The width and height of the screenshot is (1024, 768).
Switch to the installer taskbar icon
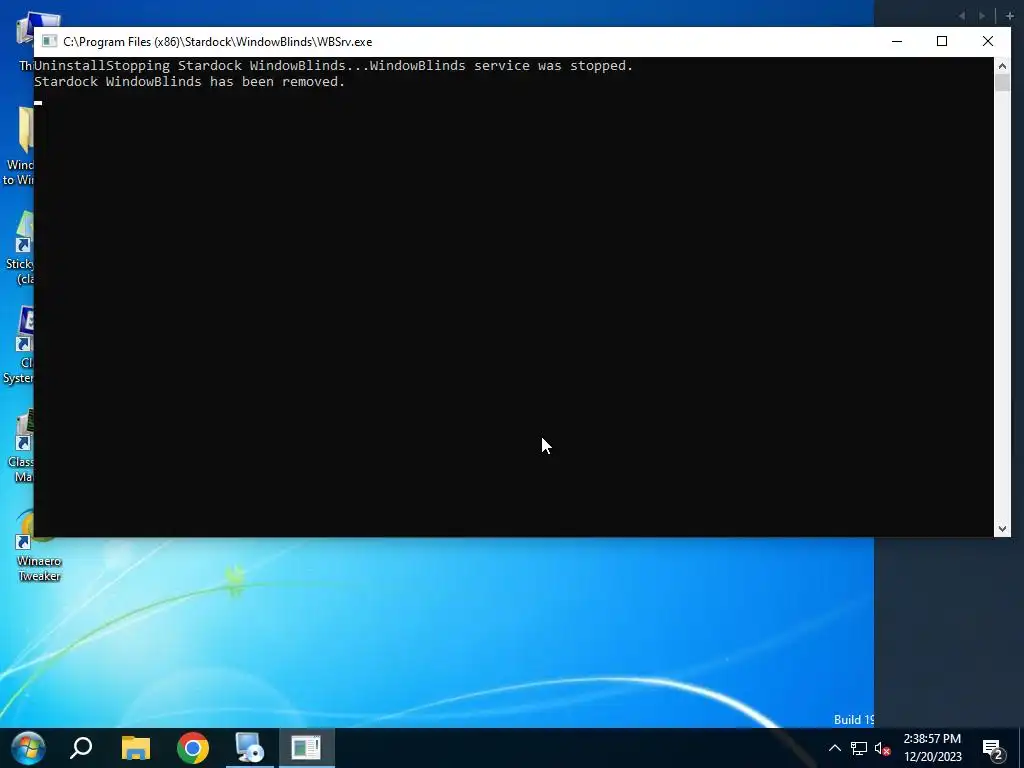(x=249, y=748)
